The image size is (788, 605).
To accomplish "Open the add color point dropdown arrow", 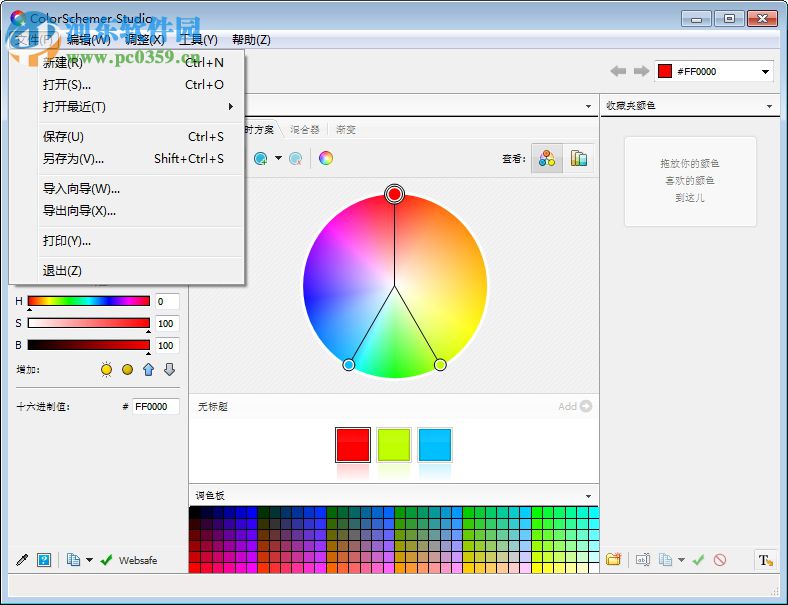I will pyautogui.click(x=278, y=158).
